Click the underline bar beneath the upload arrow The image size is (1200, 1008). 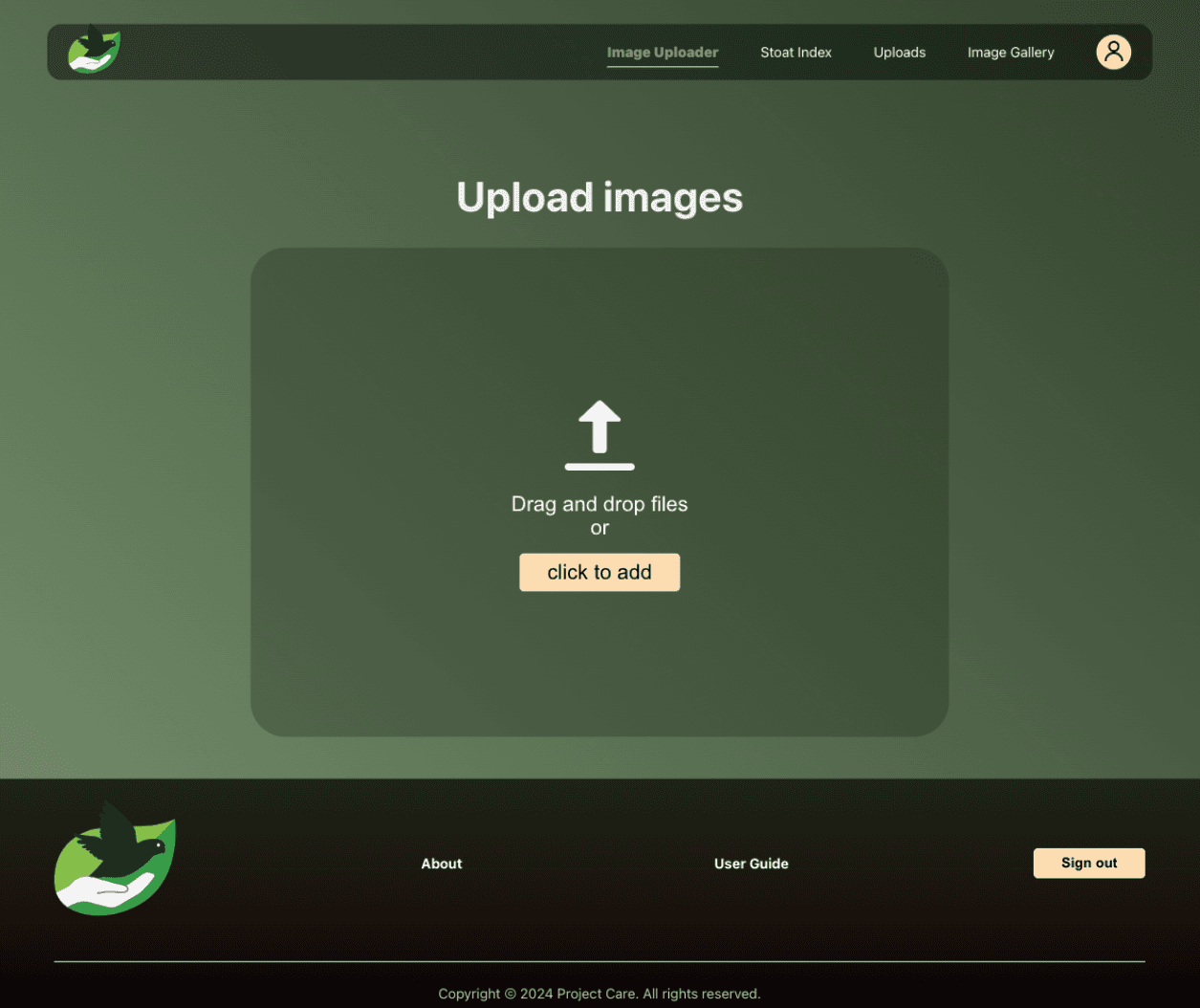(x=600, y=467)
